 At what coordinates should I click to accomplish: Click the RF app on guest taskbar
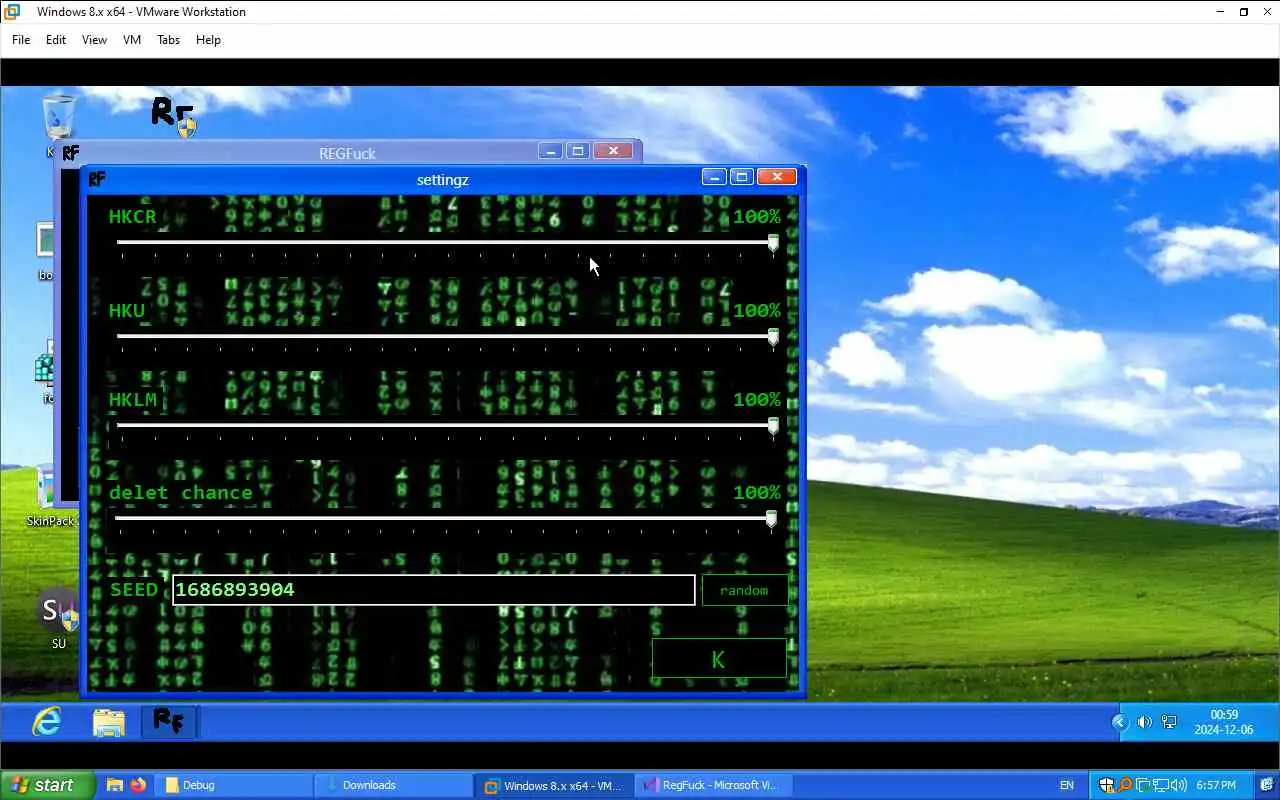pos(168,721)
